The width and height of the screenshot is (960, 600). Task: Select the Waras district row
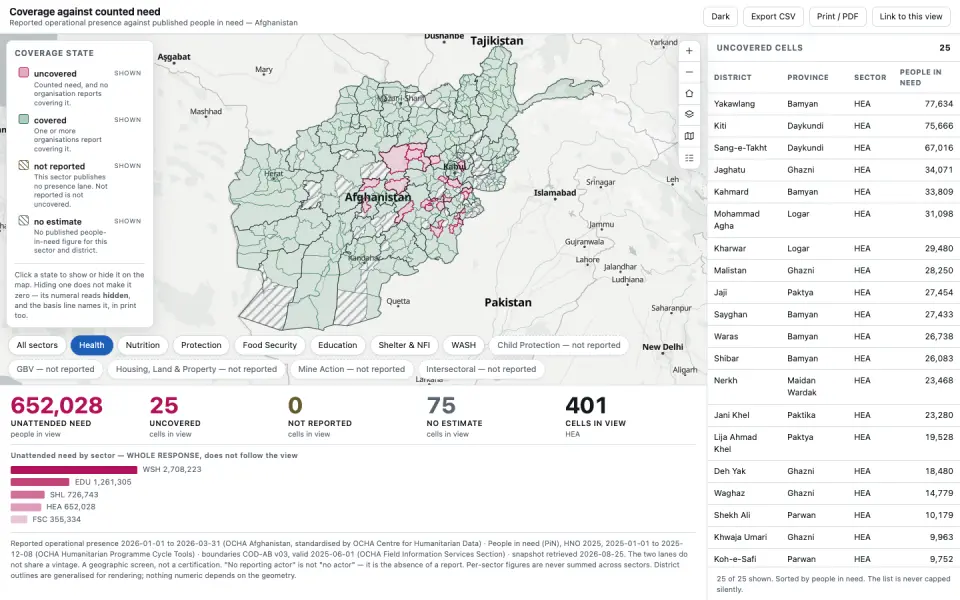[x=833, y=337]
